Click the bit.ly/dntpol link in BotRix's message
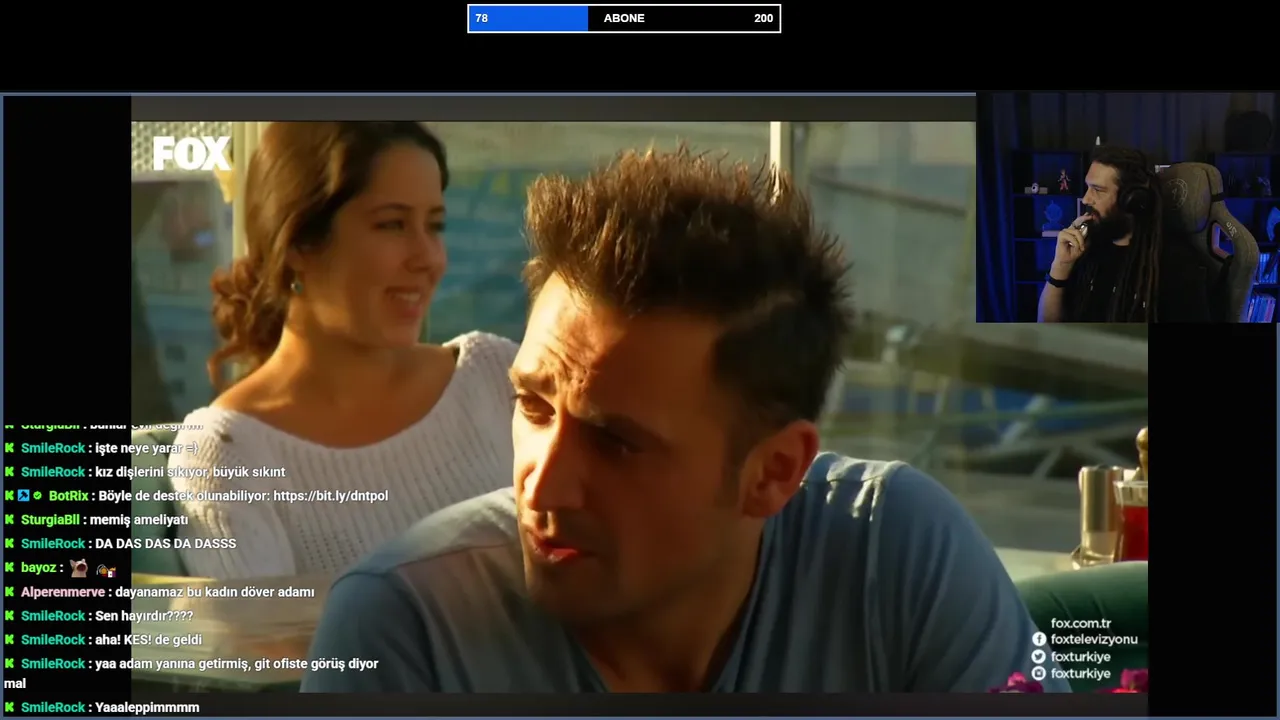1280x720 pixels. tap(330, 496)
